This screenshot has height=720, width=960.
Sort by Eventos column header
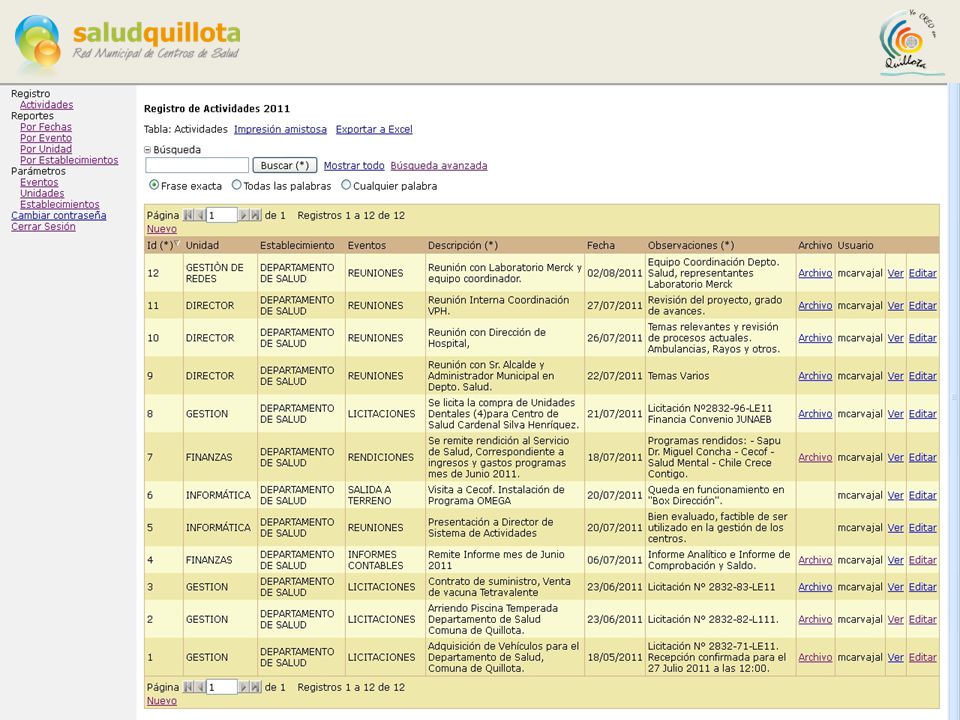367,245
